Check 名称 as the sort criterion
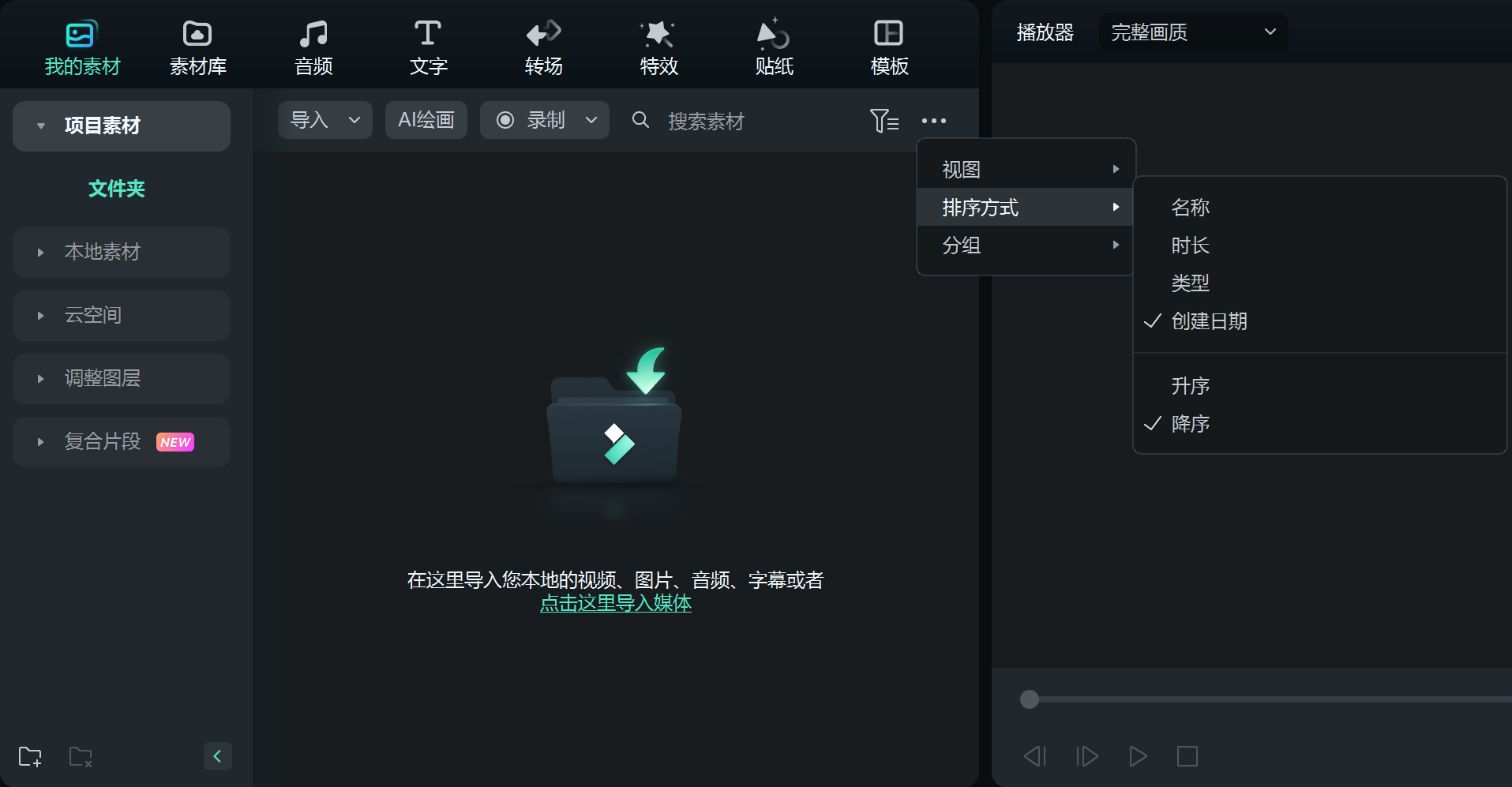This screenshot has width=1512, height=787. pos(1191,207)
